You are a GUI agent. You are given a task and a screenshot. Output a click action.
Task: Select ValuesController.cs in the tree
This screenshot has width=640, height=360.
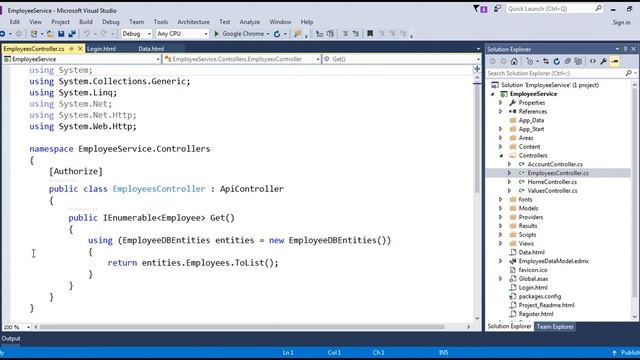point(552,191)
